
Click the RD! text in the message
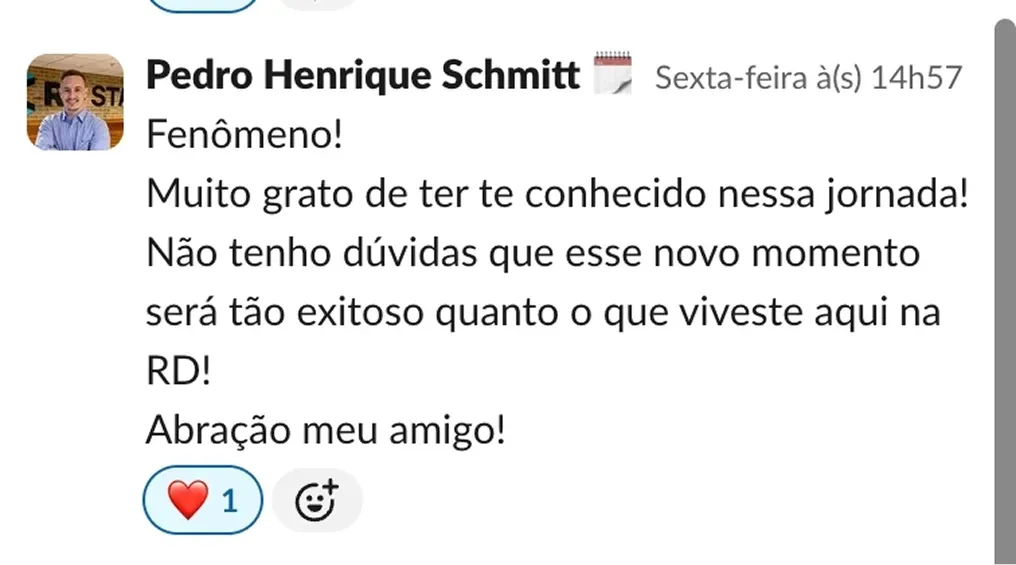(179, 371)
